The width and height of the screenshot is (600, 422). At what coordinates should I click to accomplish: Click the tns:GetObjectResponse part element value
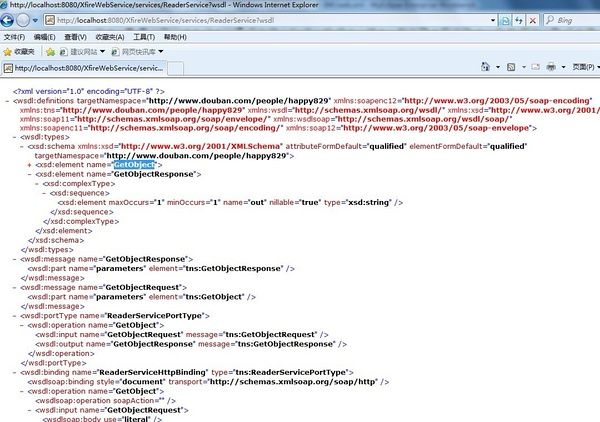pyautogui.click(x=233, y=269)
